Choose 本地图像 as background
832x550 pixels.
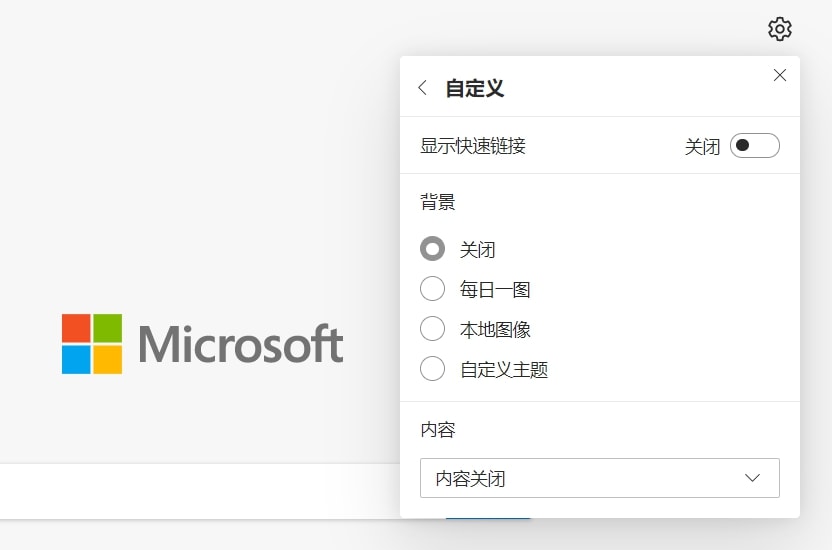point(432,329)
